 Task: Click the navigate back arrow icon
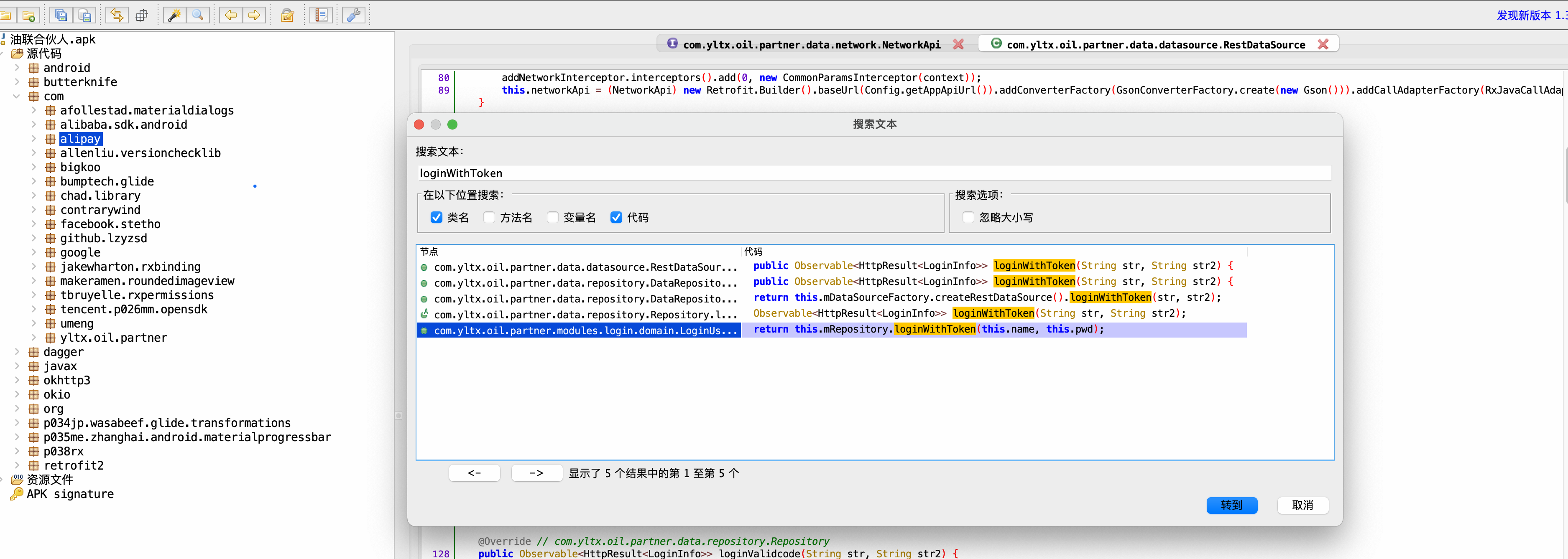[x=231, y=15]
